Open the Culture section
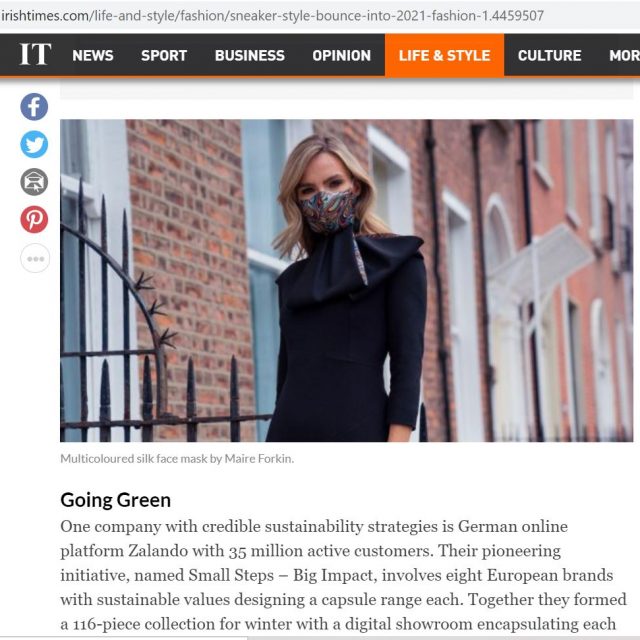The width and height of the screenshot is (640, 640). tap(549, 56)
